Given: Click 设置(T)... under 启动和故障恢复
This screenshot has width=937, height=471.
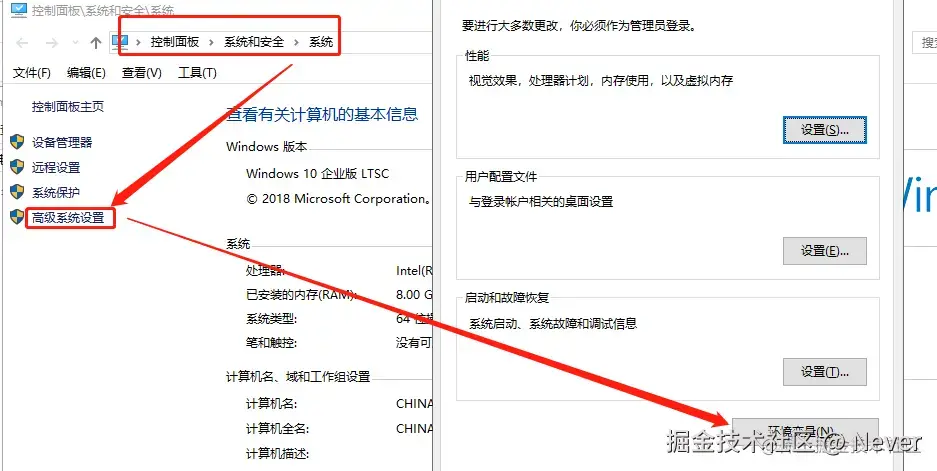Looking at the screenshot, I should 825,372.
